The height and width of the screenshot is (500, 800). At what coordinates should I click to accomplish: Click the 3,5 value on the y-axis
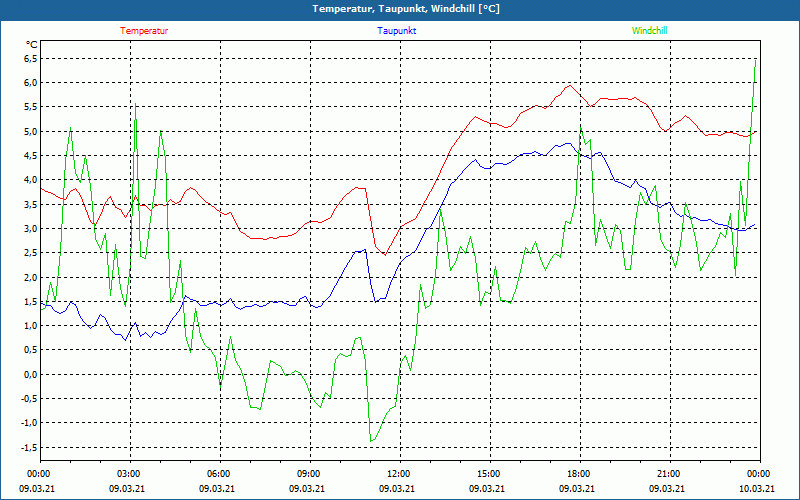coord(31,205)
